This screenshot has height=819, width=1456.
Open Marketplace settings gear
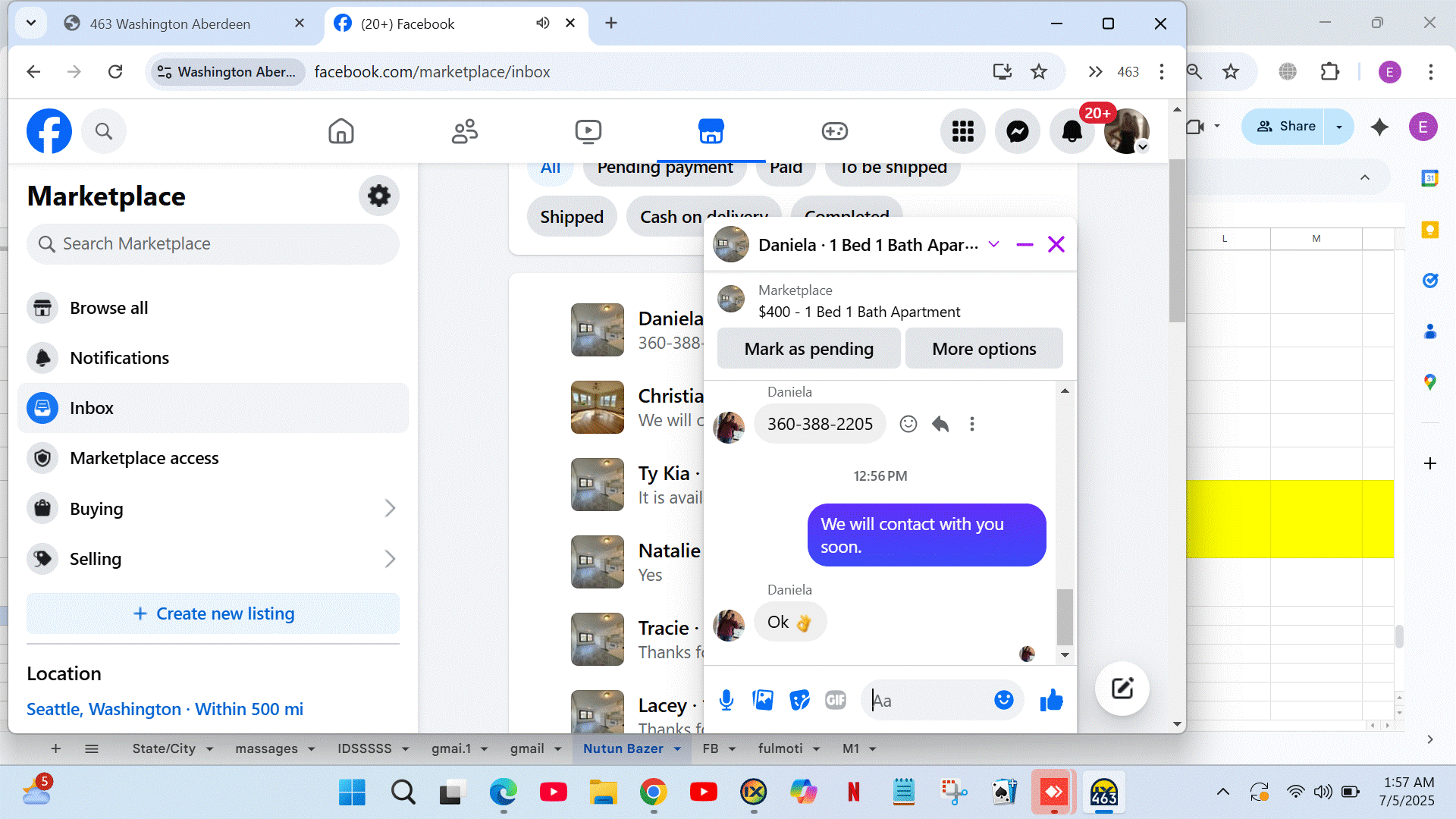(378, 196)
